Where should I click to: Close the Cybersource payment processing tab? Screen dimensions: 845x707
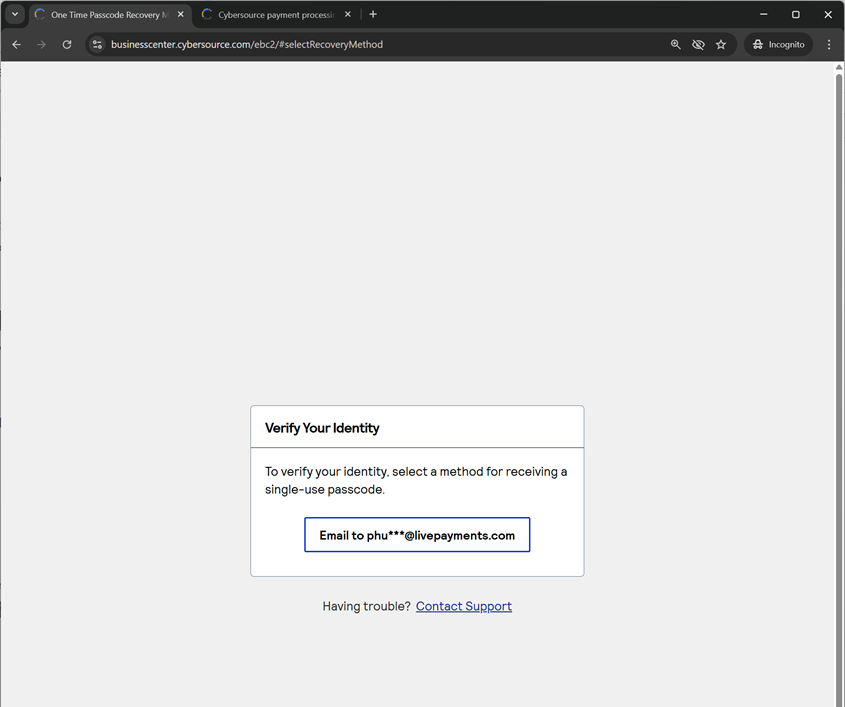(348, 15)
